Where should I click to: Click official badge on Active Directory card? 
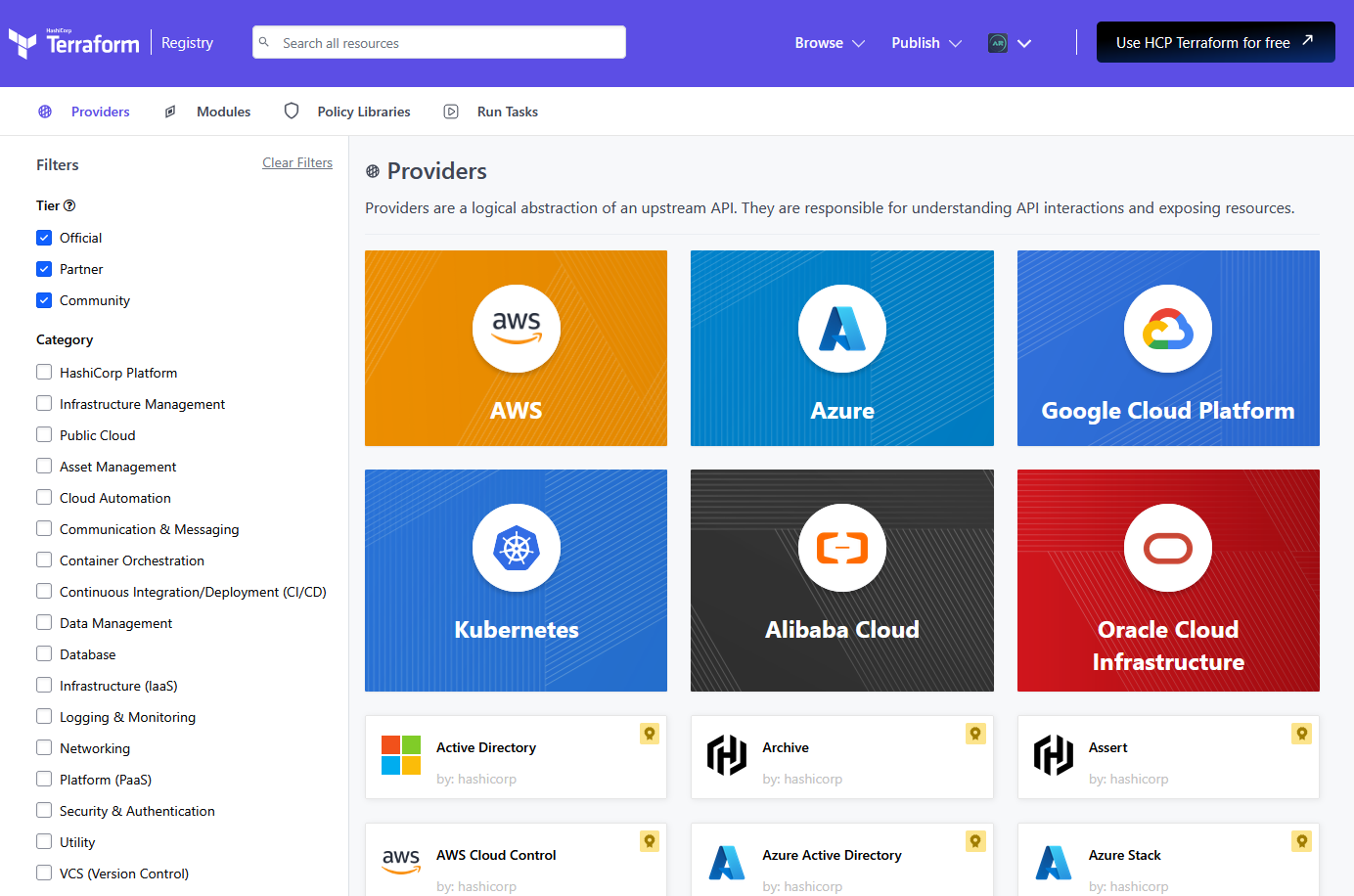click(650, 734)
